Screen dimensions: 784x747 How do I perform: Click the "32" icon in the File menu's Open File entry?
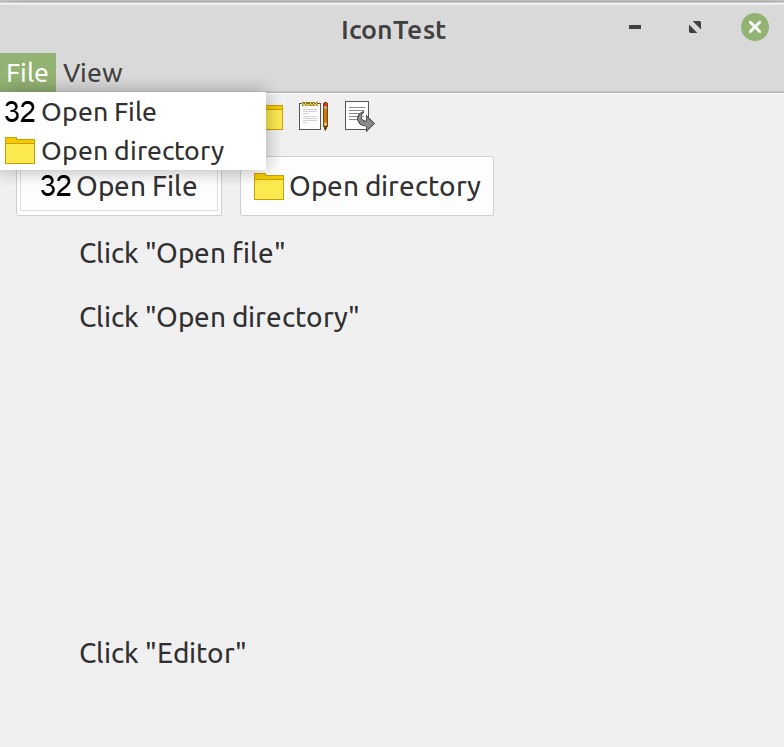point(20,112)
